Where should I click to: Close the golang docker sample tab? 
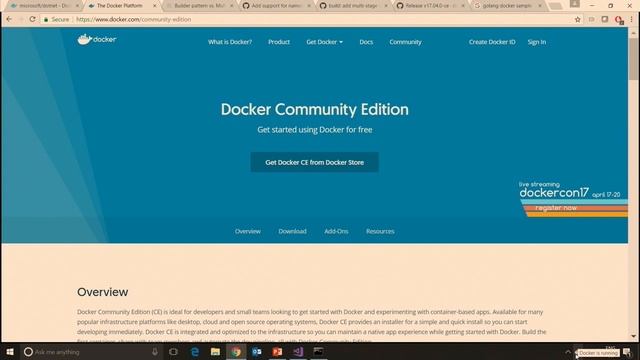(540, 6)
